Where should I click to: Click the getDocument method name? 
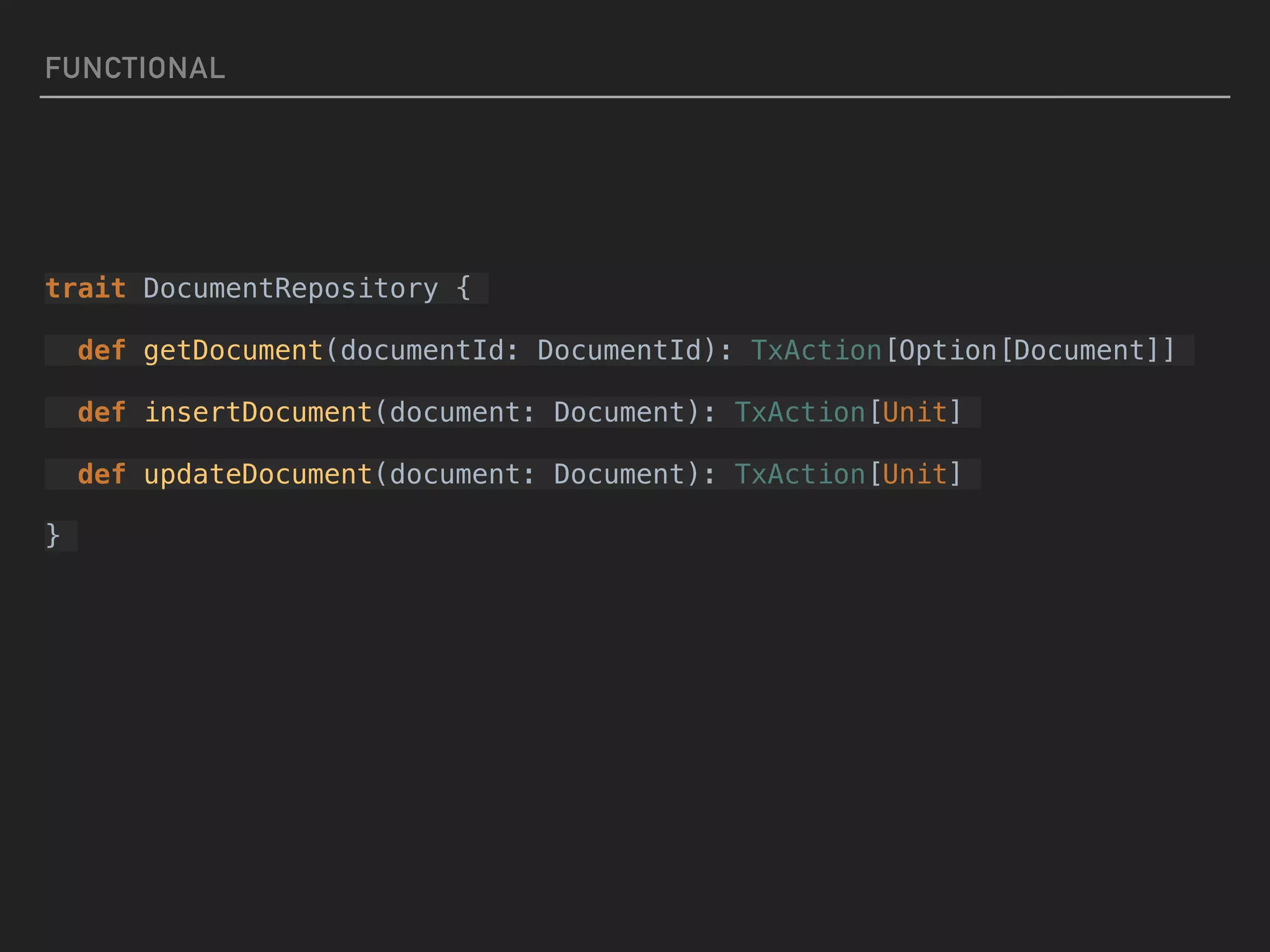click(233, 351)
